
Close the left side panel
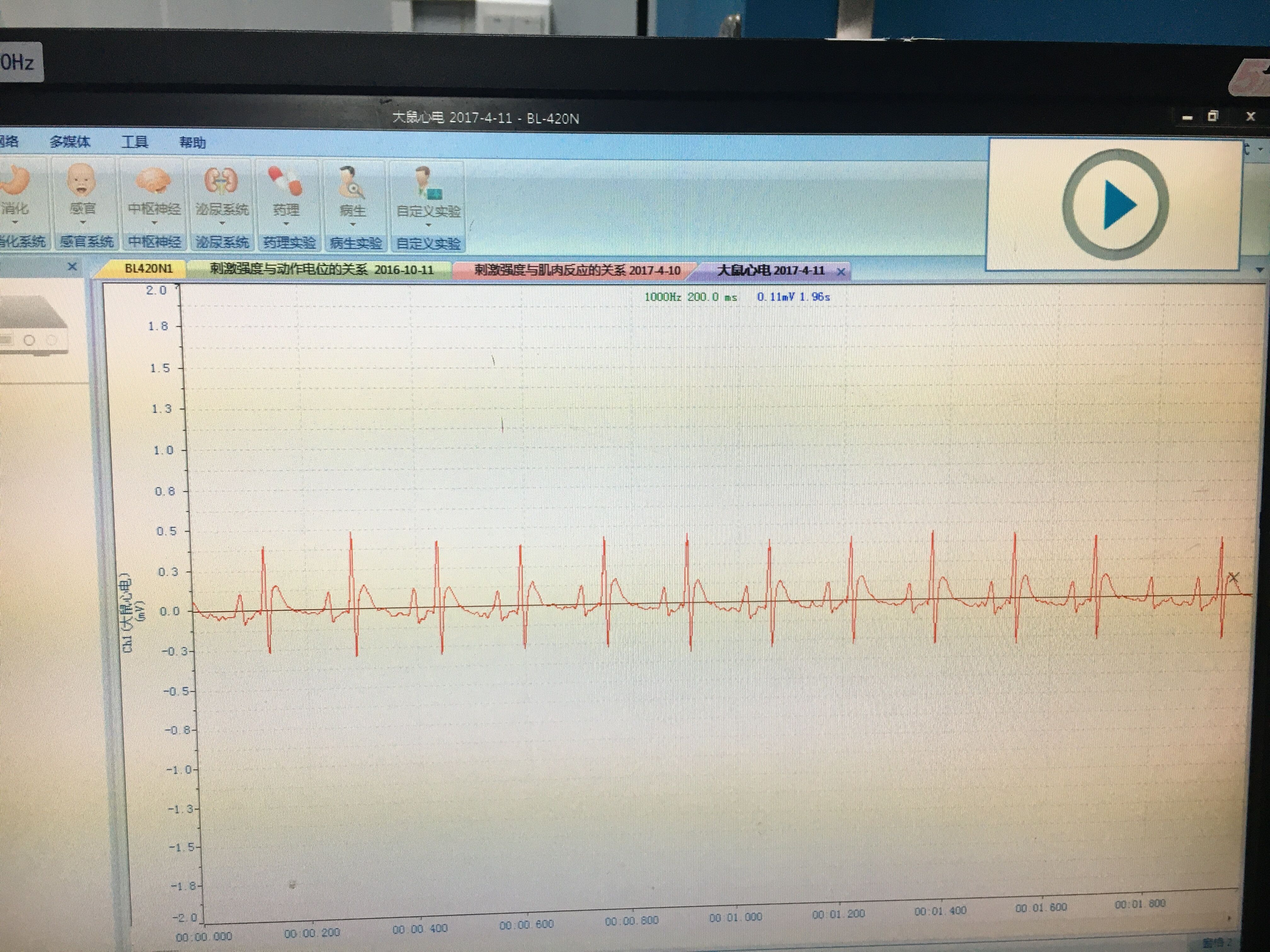point(72,267)
